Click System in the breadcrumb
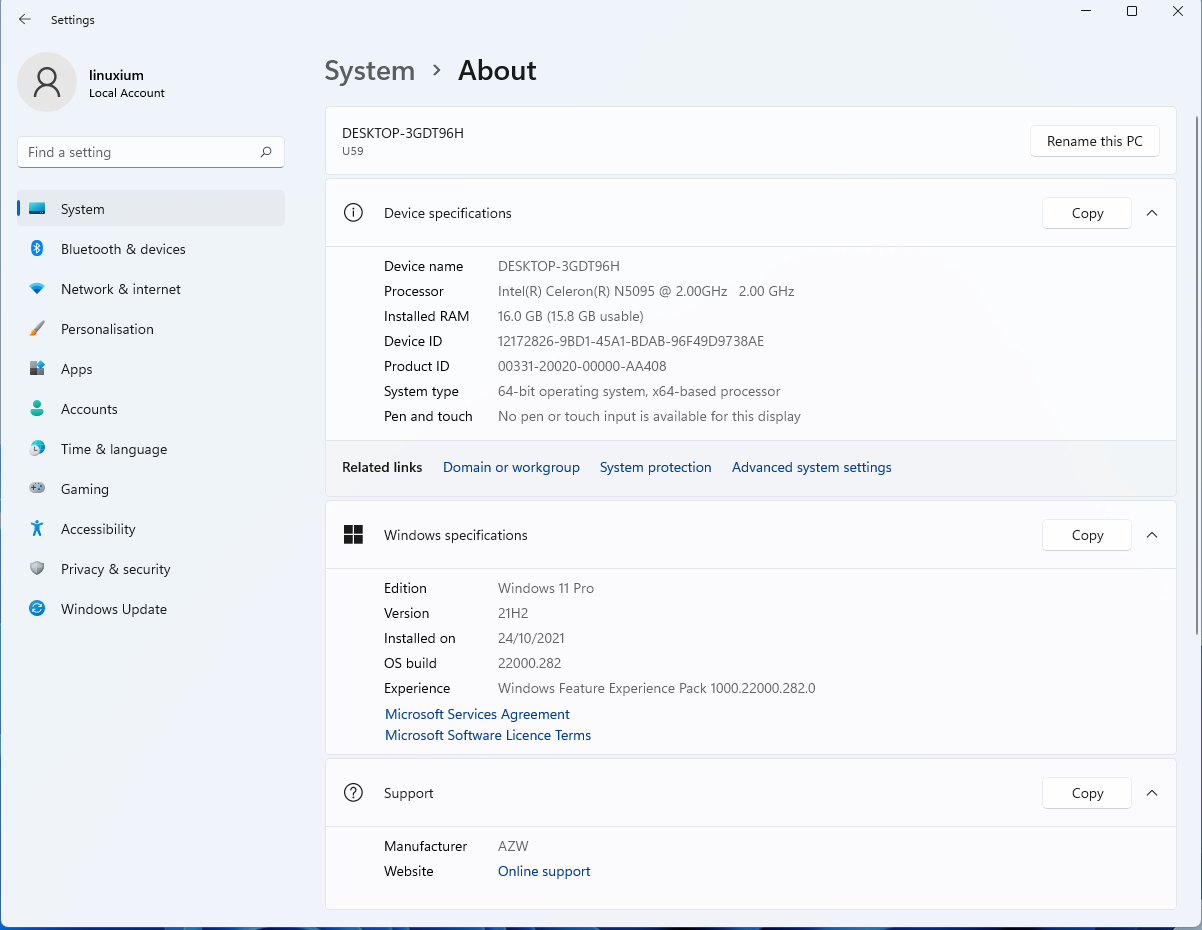1202x930 pixels. click(369, 71)
